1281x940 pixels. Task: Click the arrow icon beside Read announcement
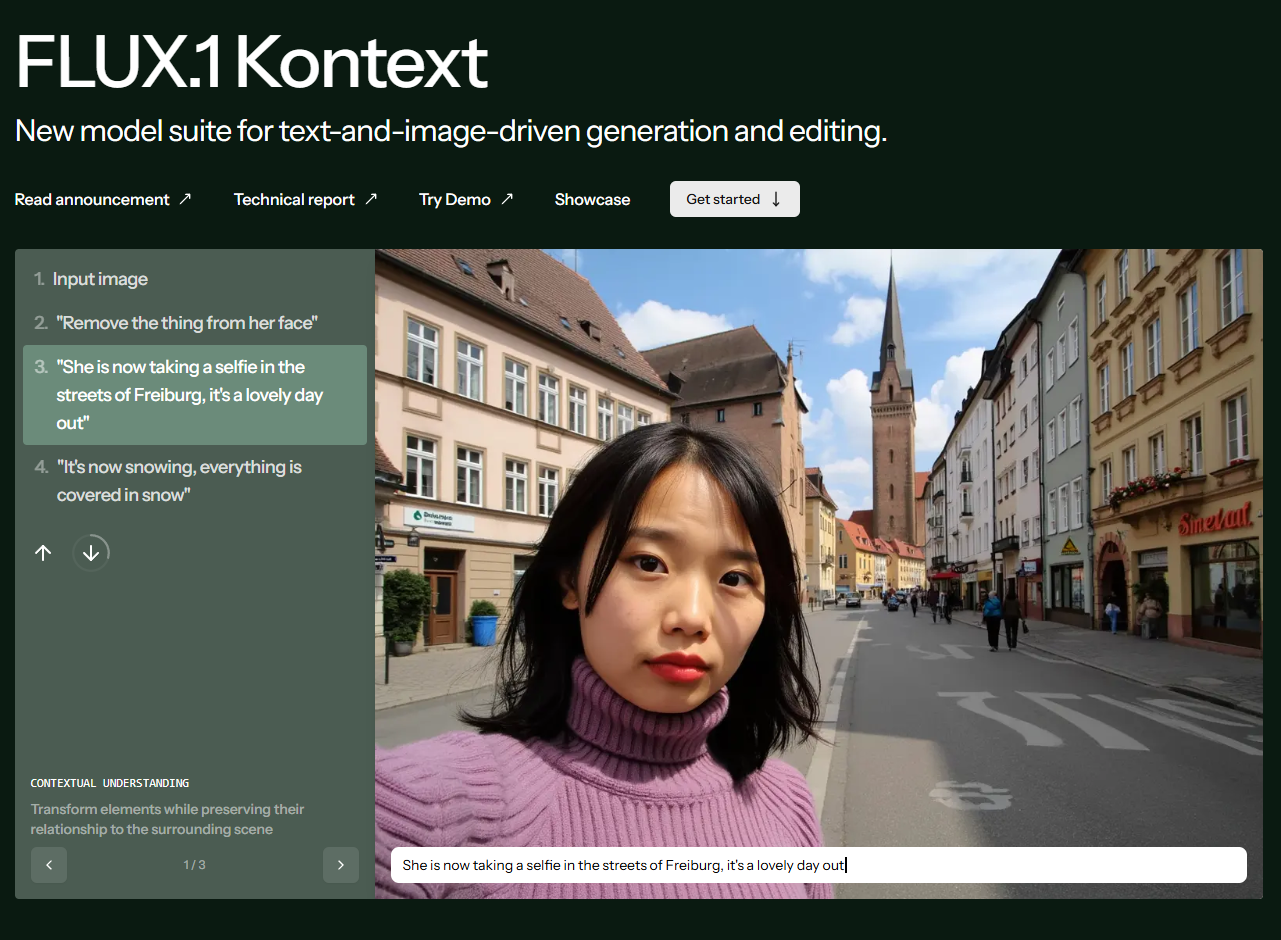pyautogui.click(x=185, y=199)
